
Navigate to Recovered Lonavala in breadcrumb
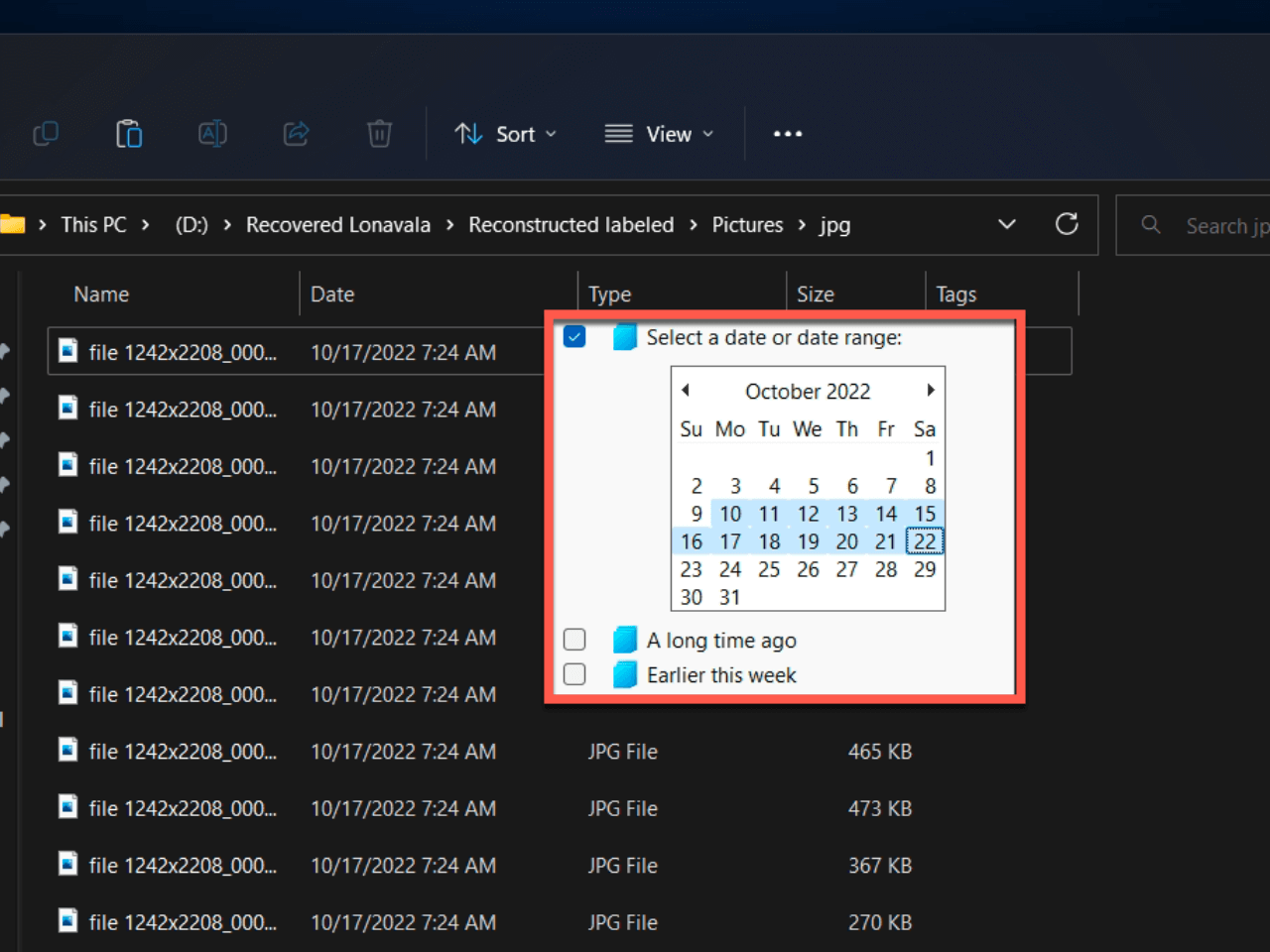337,225
